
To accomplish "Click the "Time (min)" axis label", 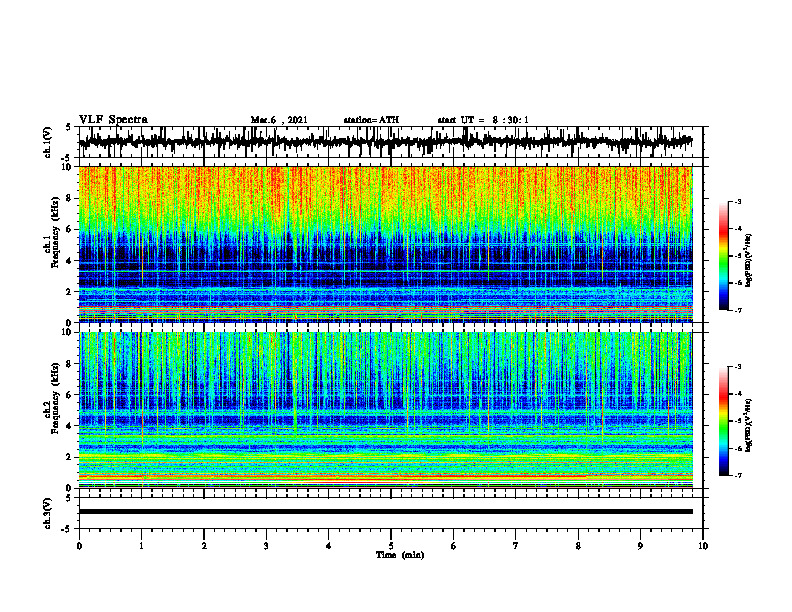I will 400,555.
